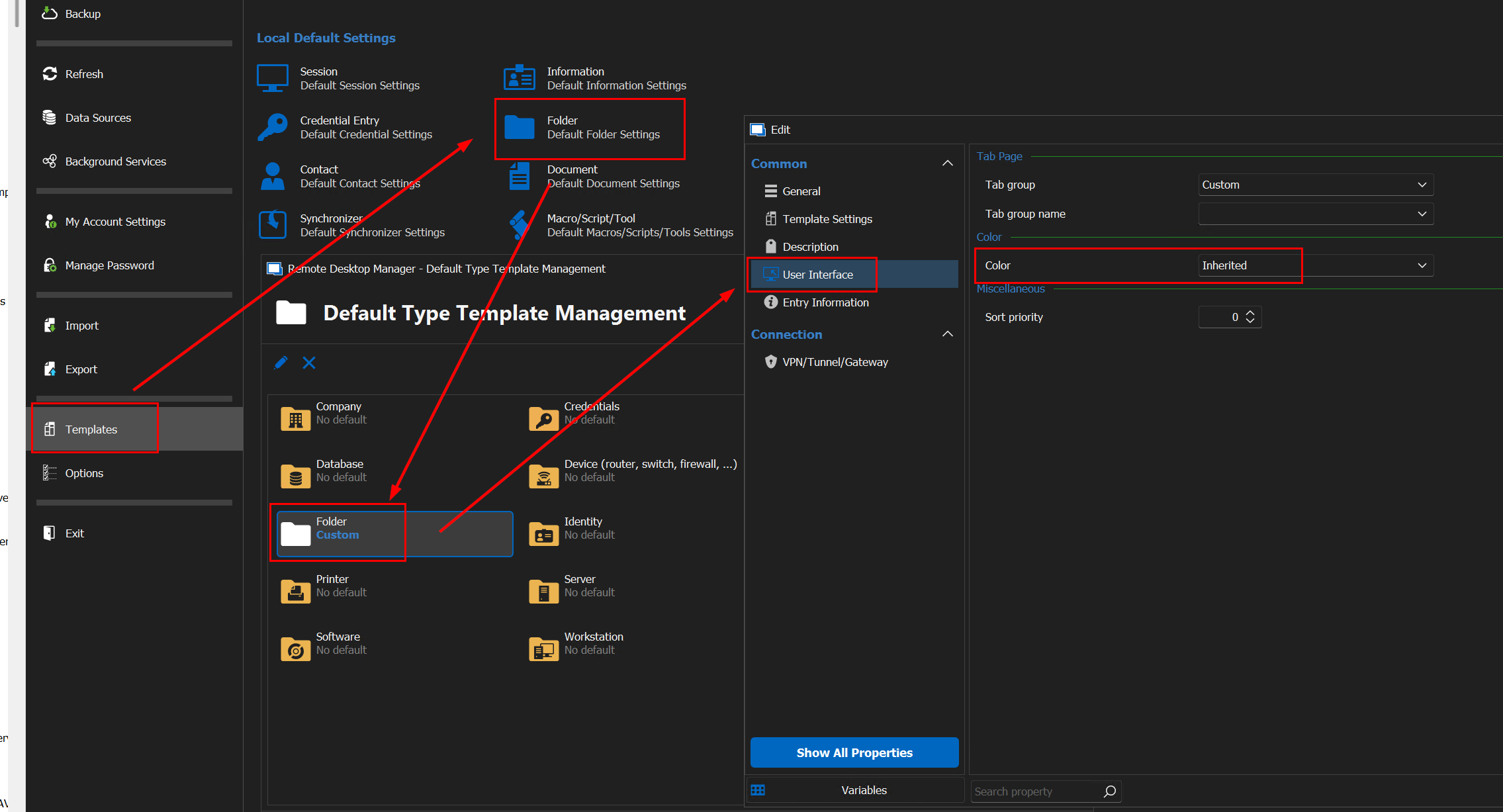Select the Workstation folder icon
Image resolution: width=1503 pixels, height=812 pixels.
point(544,649)
